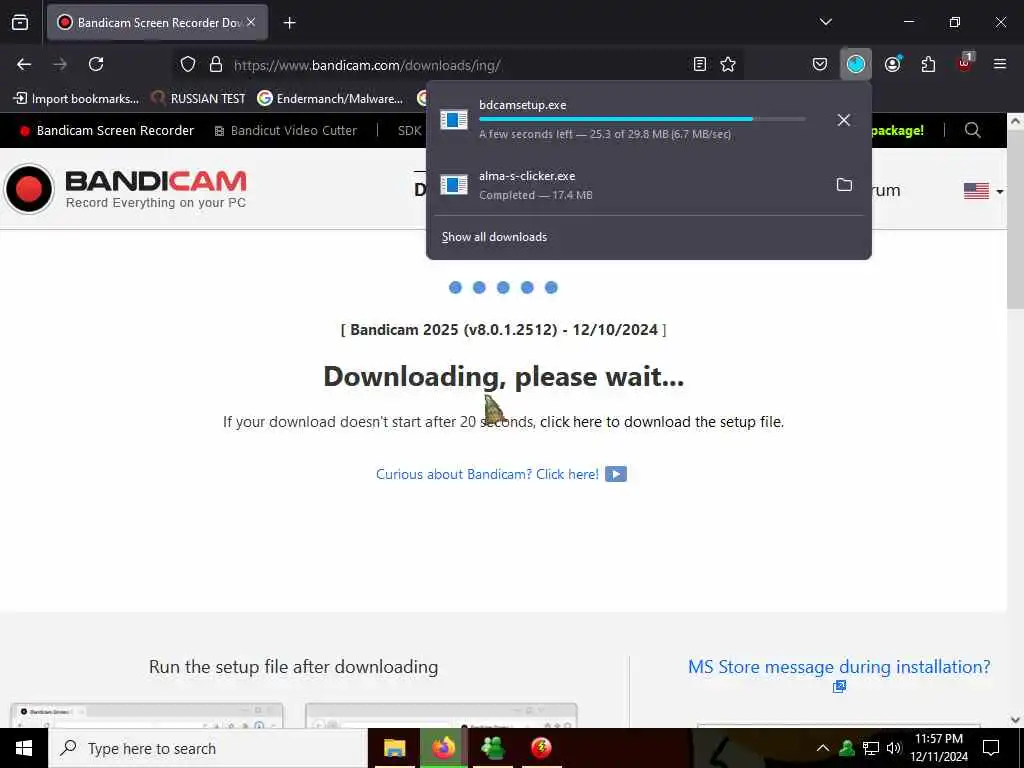Open the notification center icon
This screenshot has width=1024, height=768.
[991, 748]
